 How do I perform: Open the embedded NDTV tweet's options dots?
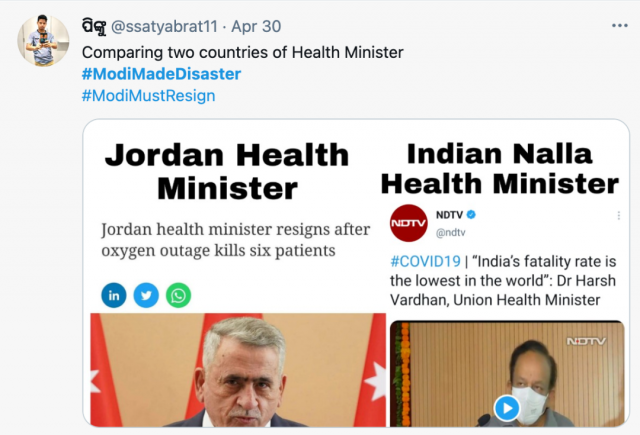coord(619,215)
